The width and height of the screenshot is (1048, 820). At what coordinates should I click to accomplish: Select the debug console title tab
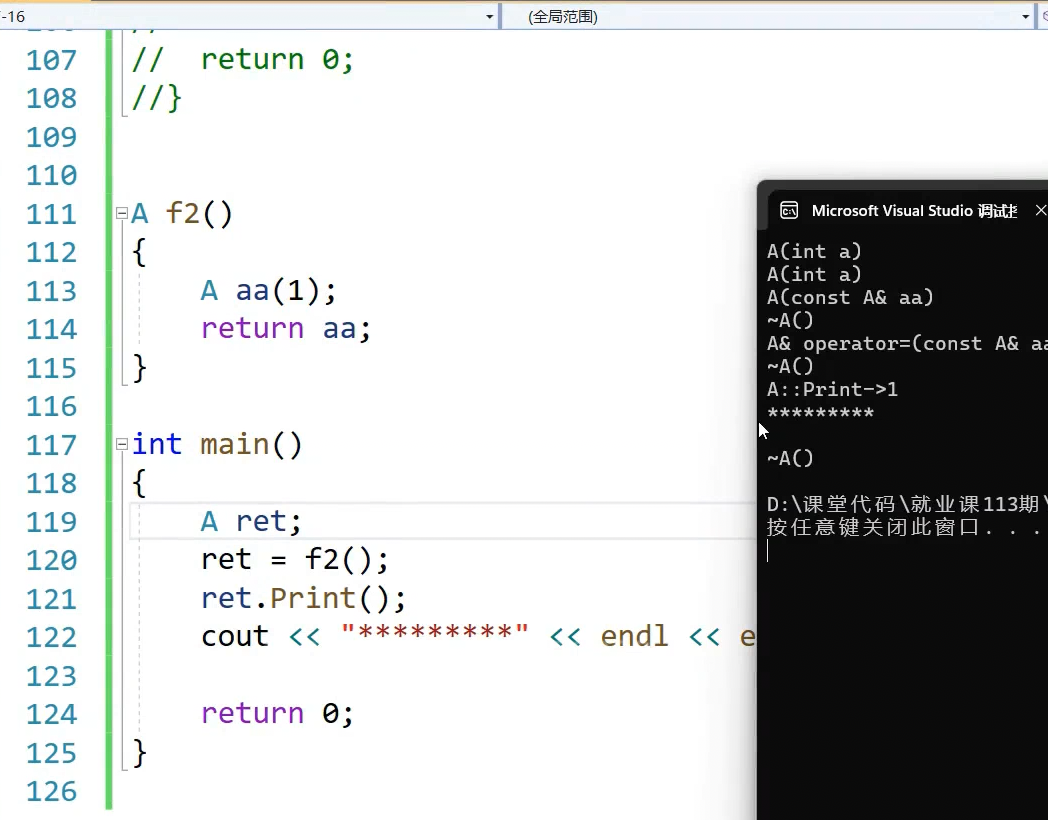[914, 211]
